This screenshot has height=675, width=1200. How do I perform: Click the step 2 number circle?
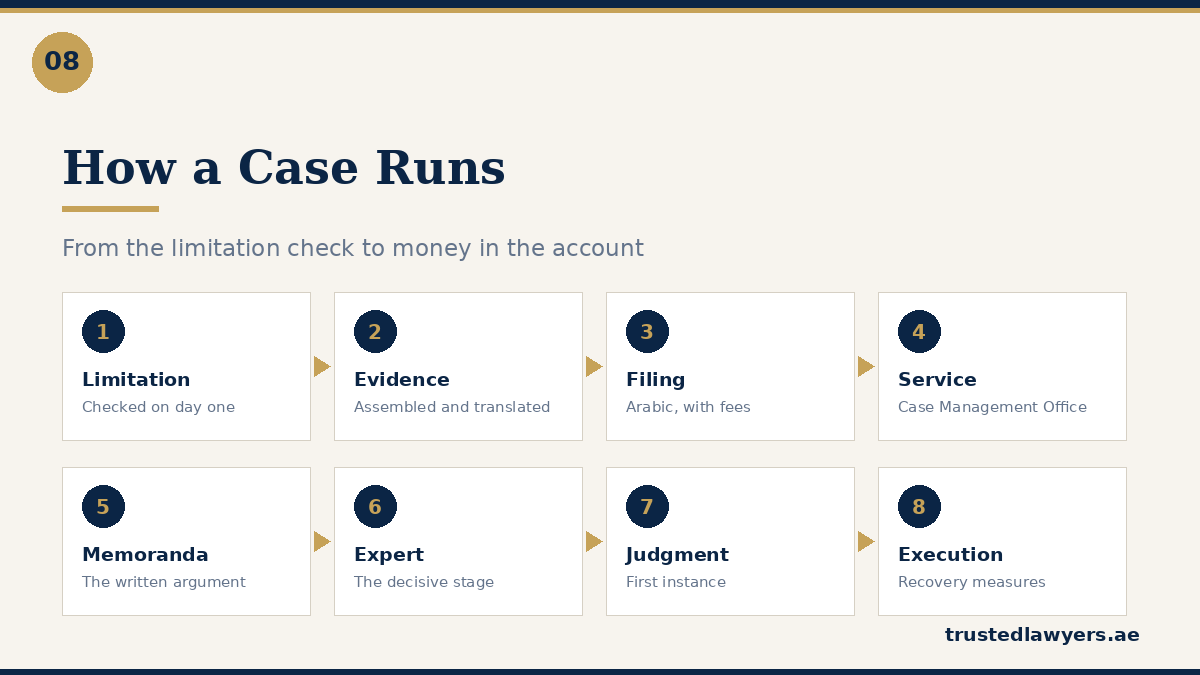pyautogui.click(x=375, y=332)
